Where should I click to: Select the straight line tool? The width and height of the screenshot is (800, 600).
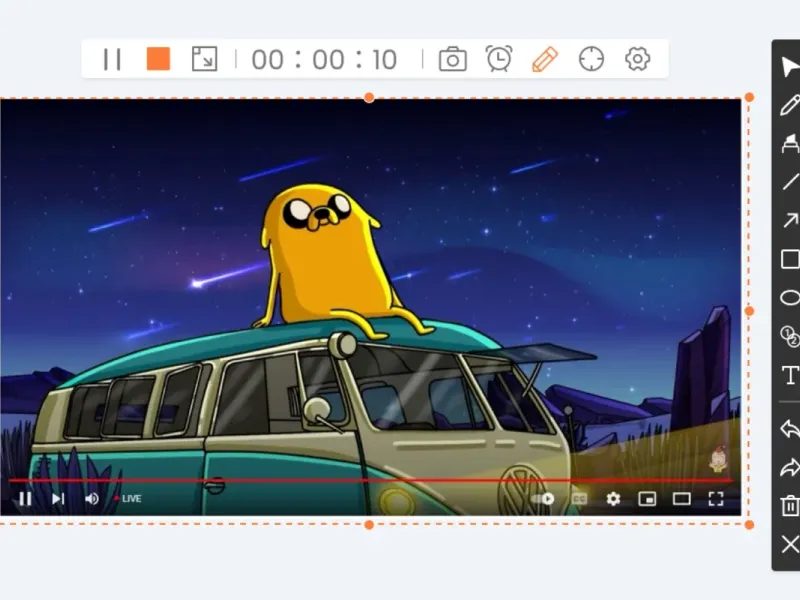point(790,182)
